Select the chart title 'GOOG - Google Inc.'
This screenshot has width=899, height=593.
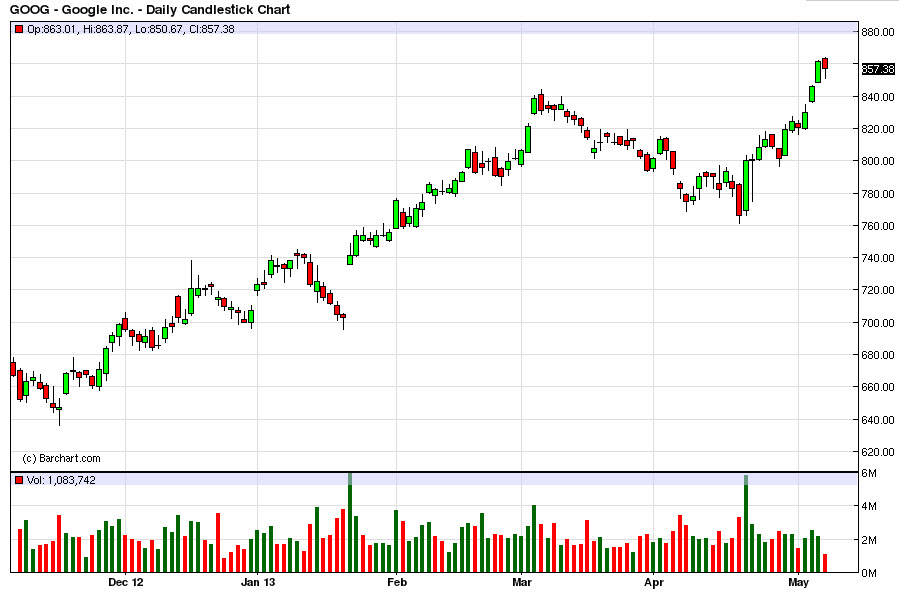click(x=72, y=10)
